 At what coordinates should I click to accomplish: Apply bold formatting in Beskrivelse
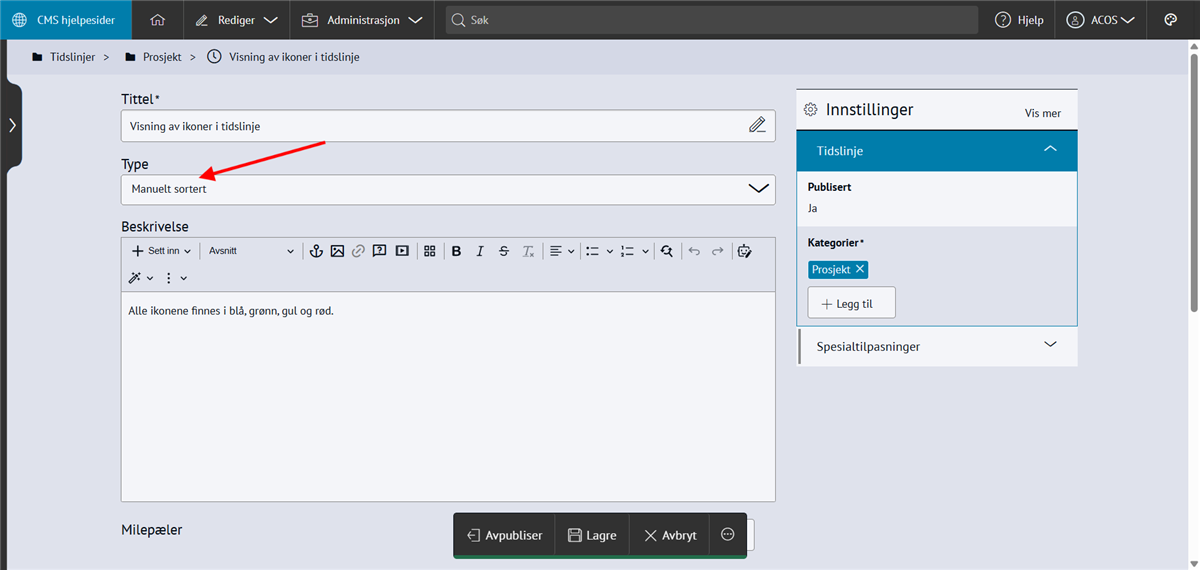(456, 251)
